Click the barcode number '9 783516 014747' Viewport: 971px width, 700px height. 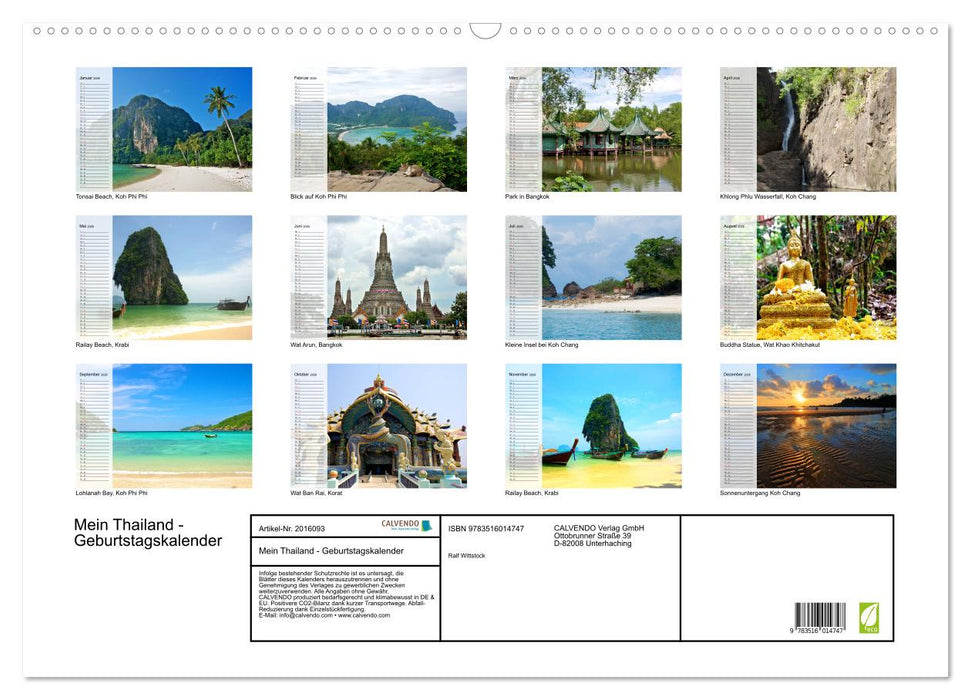816,631
